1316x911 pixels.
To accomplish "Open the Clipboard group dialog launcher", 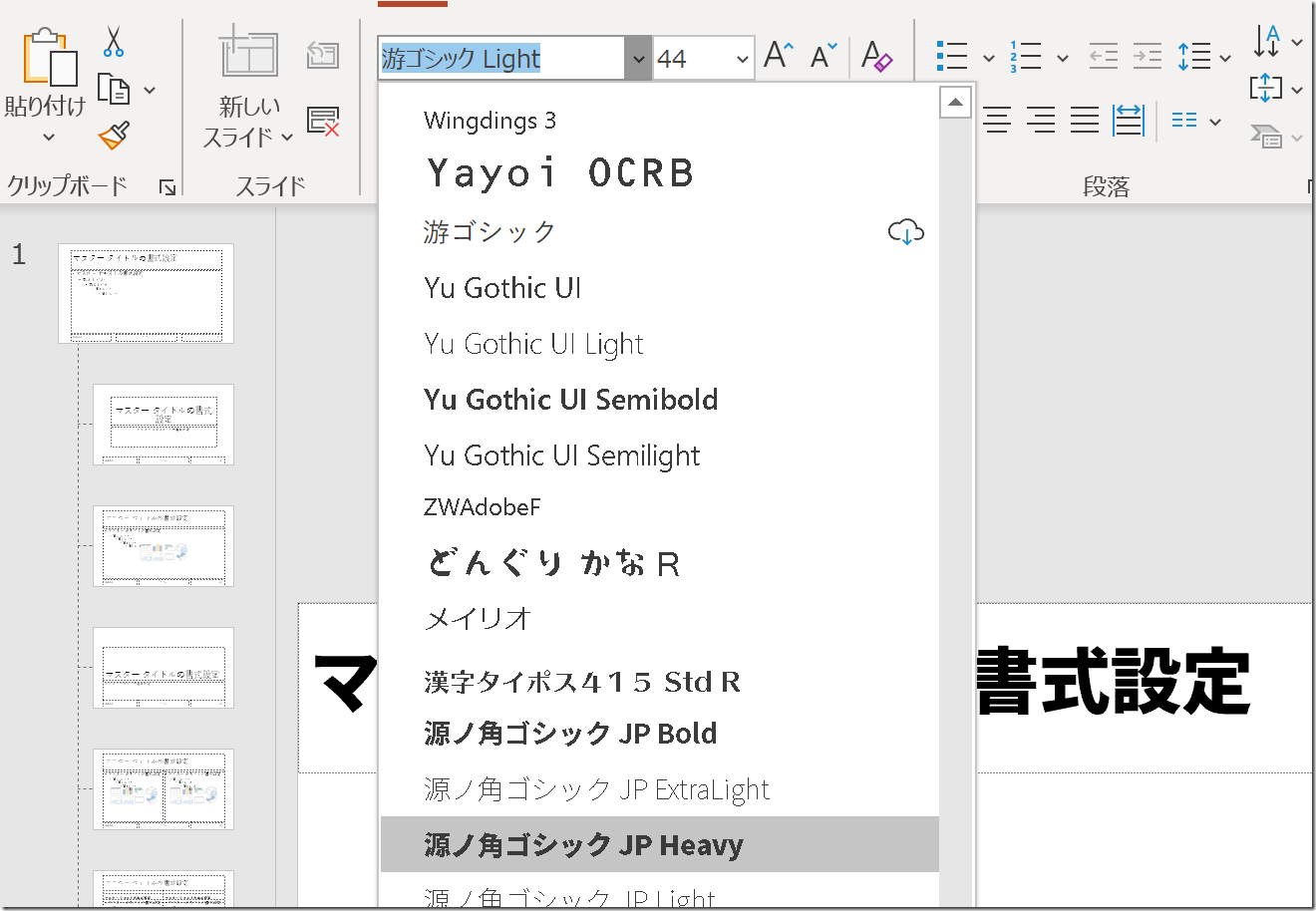I will [x=167, y=187].
